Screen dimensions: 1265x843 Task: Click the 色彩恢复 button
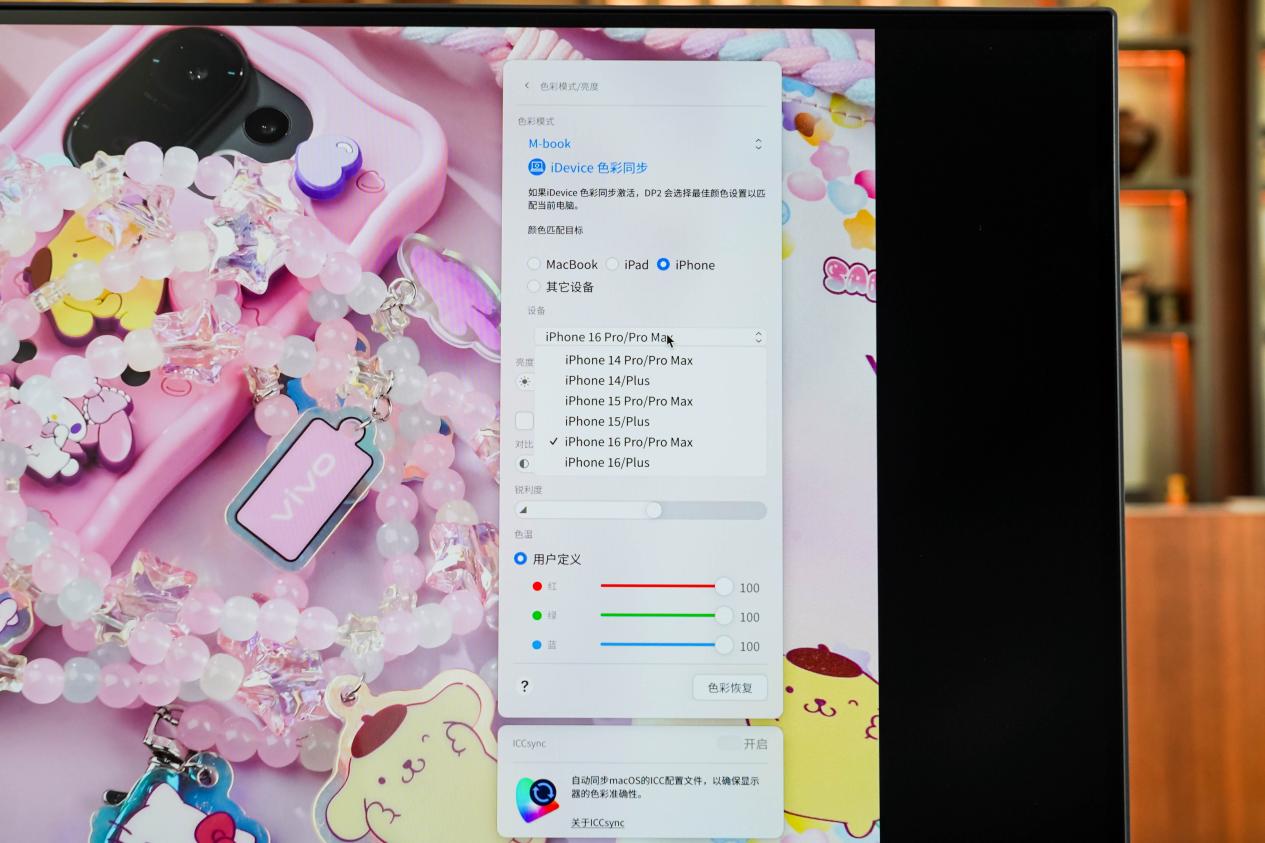730,687
